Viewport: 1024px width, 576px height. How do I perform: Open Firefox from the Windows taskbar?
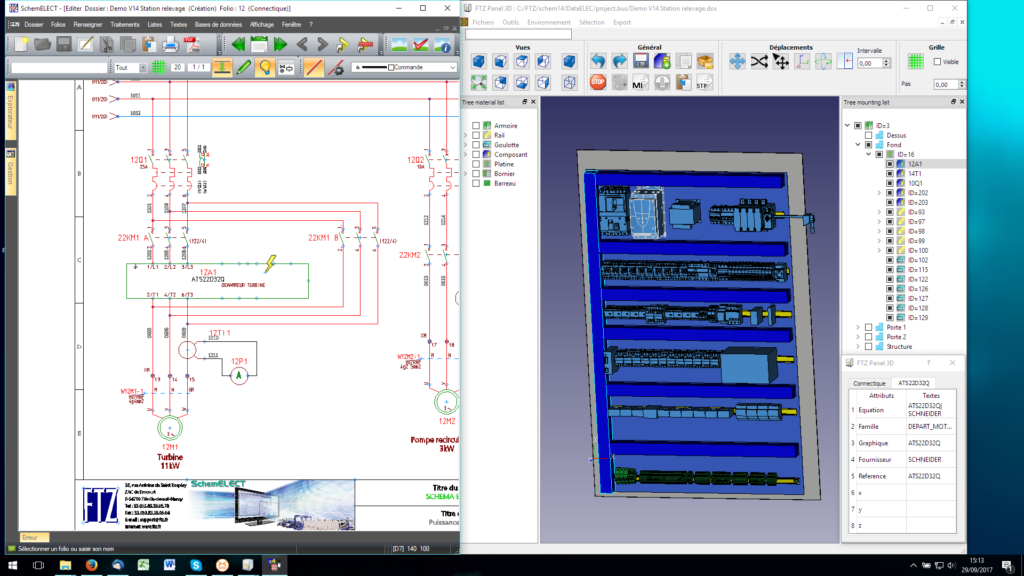91,565
